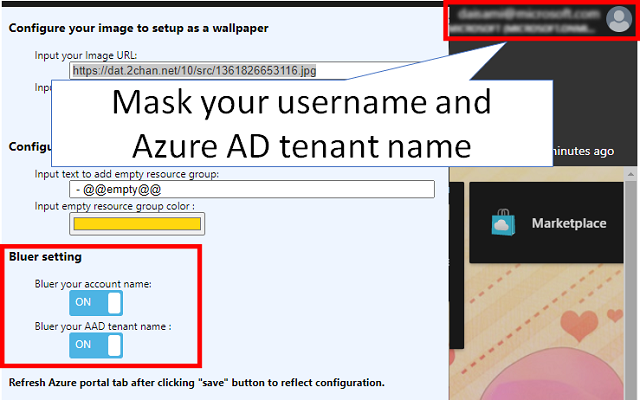640x400 pixels.
Task: Click the 'Bluer your account name:' label
Action: click(93, 284)
